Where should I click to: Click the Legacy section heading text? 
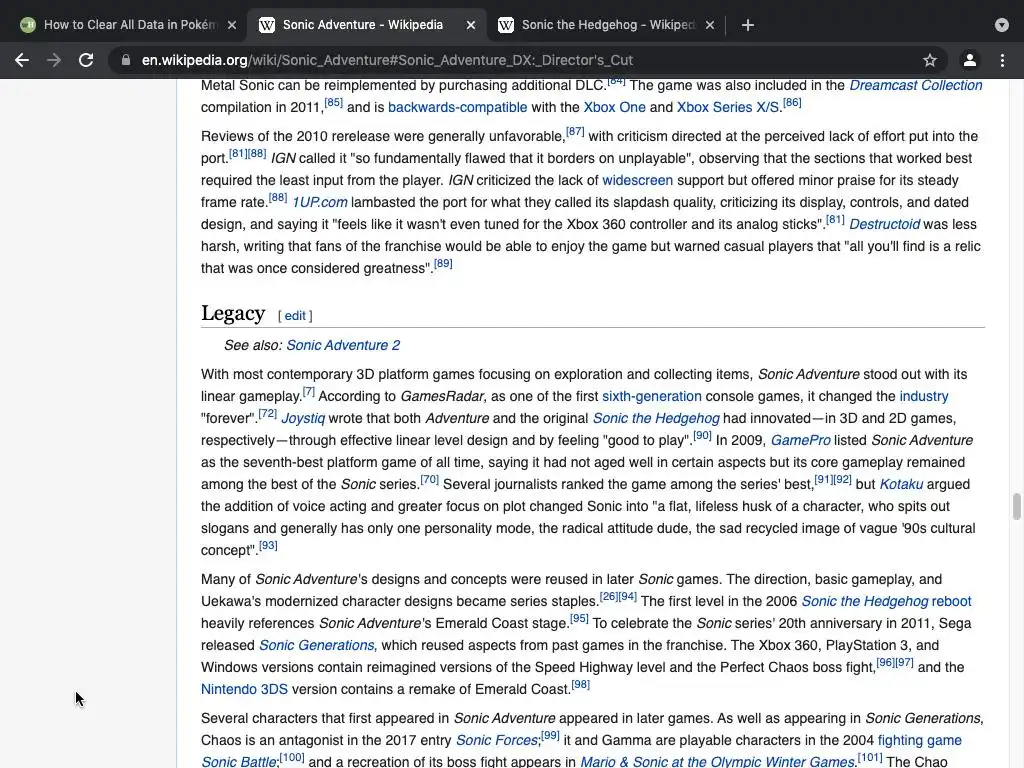coord(233,313)
